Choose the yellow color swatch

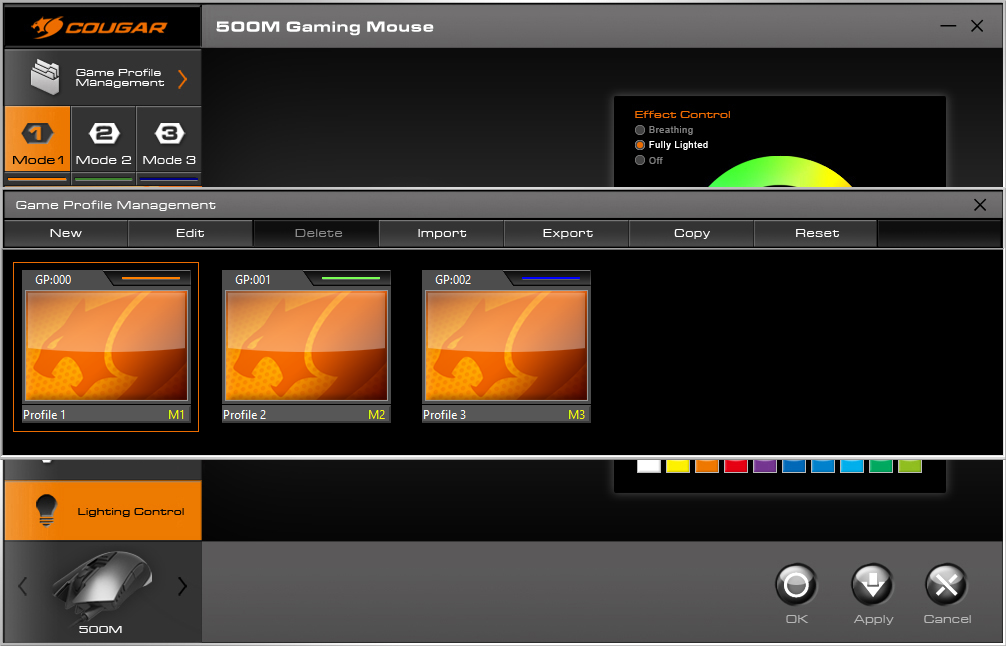(678, 466)
